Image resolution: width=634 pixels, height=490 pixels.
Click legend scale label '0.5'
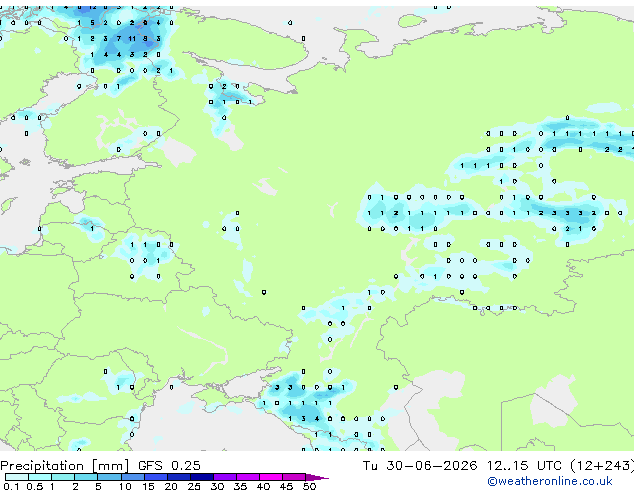(x=34, y=486)
